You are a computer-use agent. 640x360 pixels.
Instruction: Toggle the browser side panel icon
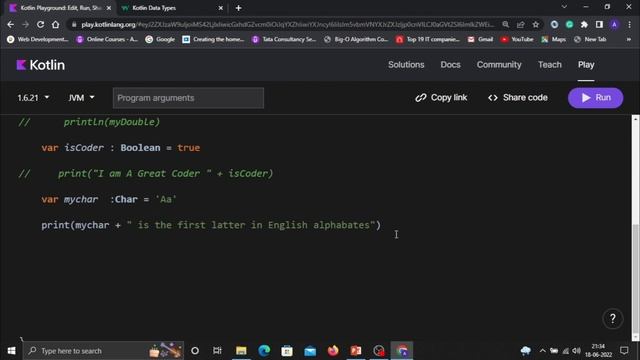tap(599, 24)
